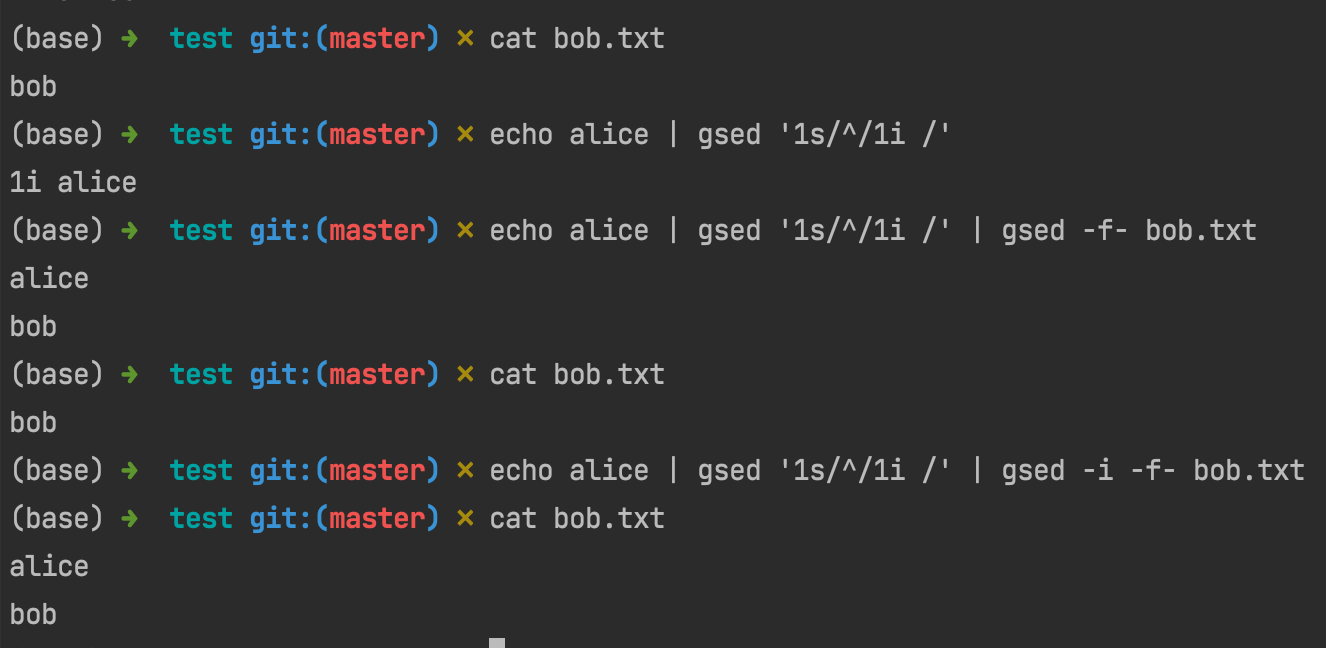Click the '(base)' label on the 'gsed -i' prompt line
Viewport: 1326px width, 648px height.
(57, 471)
